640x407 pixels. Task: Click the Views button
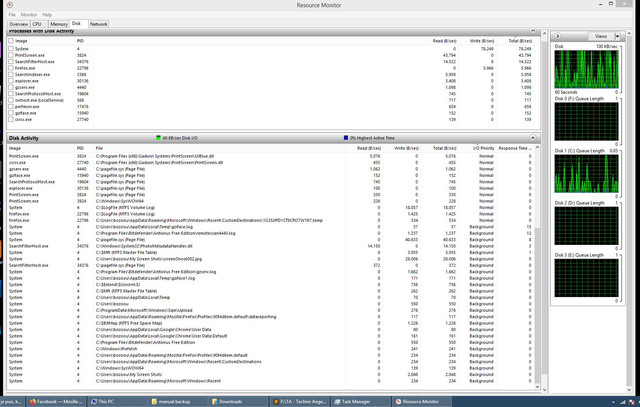601,36
